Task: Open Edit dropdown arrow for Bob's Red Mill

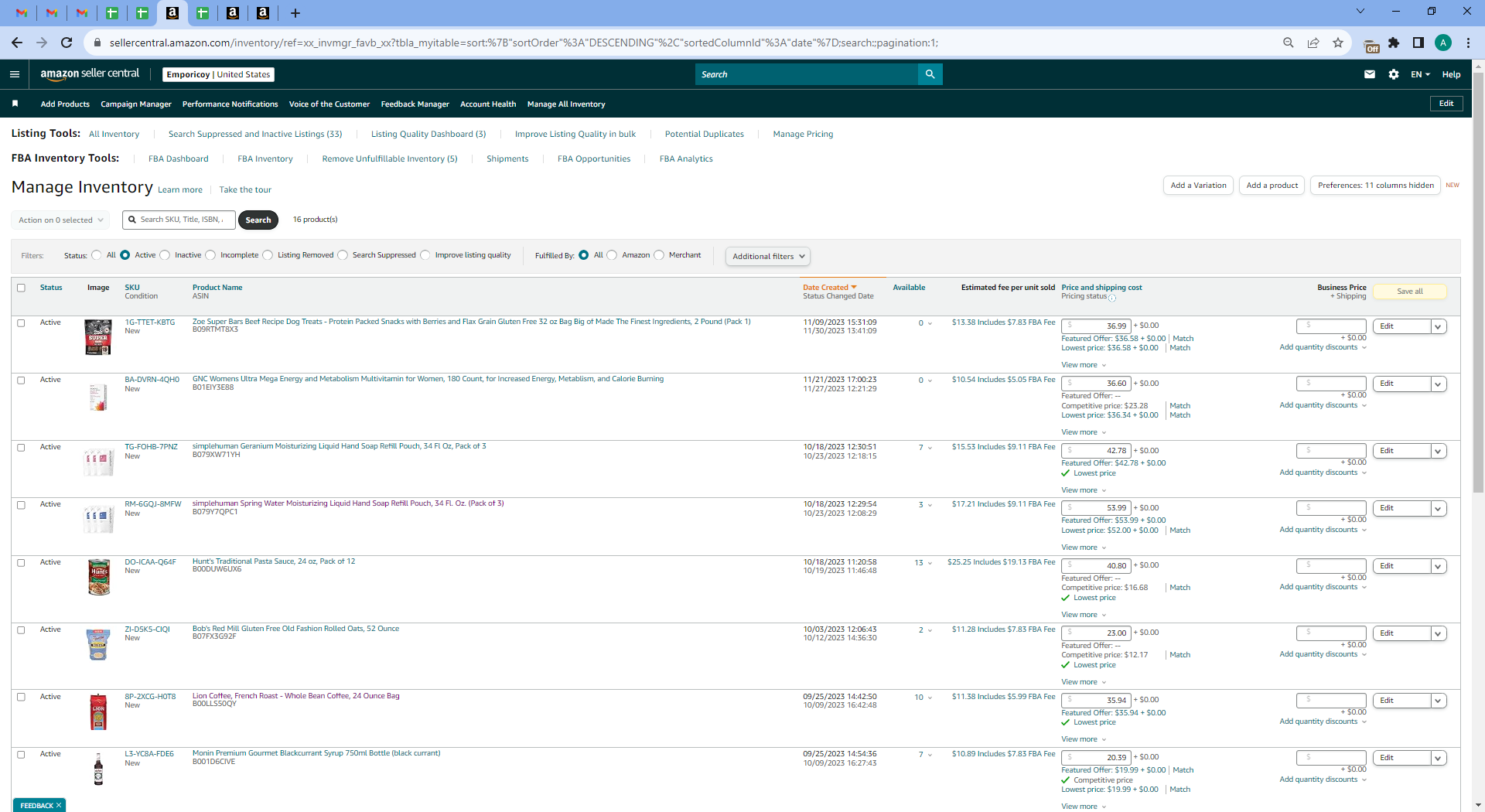Action: [x=1438, y=633]
